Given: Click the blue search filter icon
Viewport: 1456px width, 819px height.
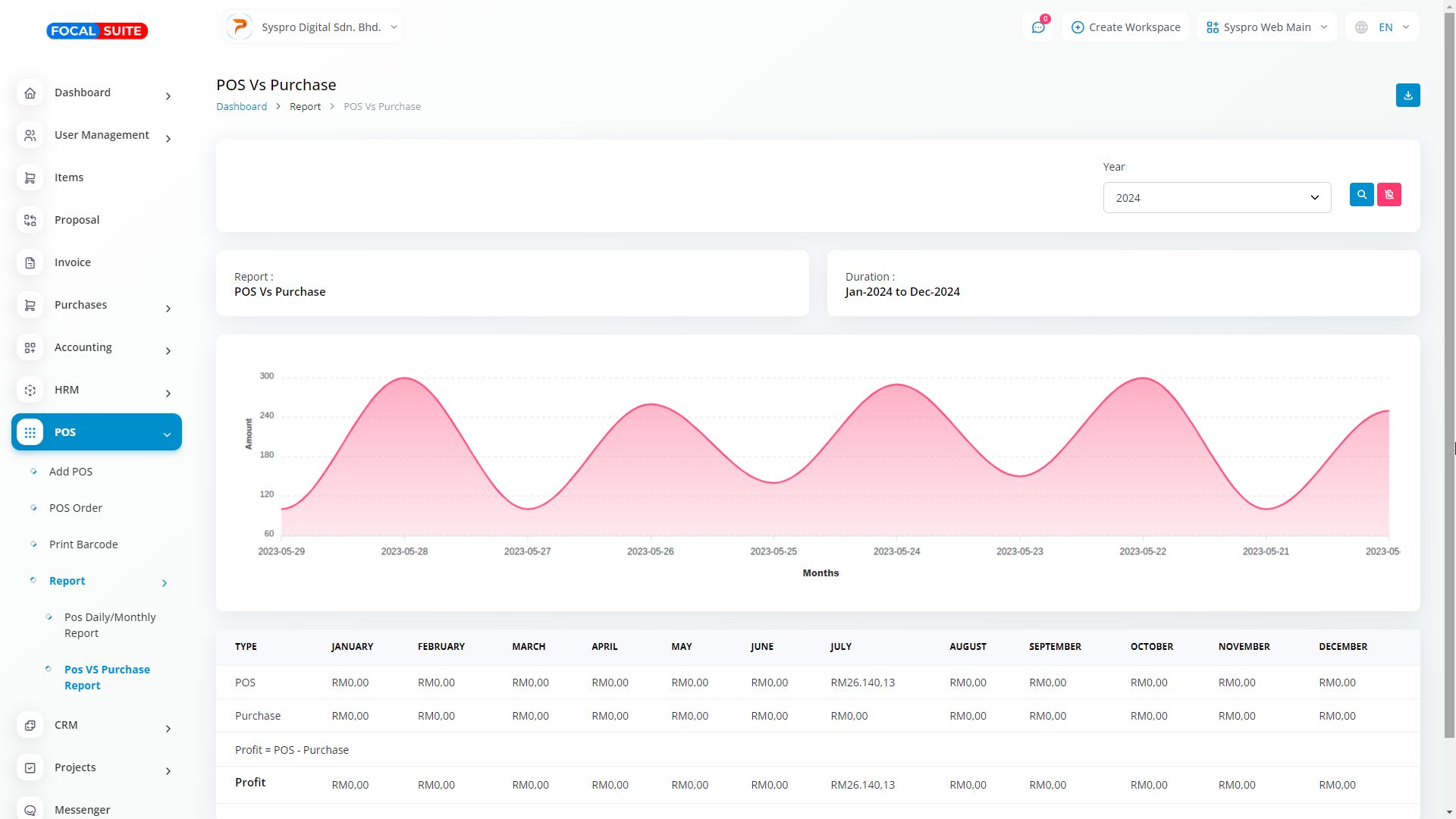Looking at the screenshot, I should 1361,195.
